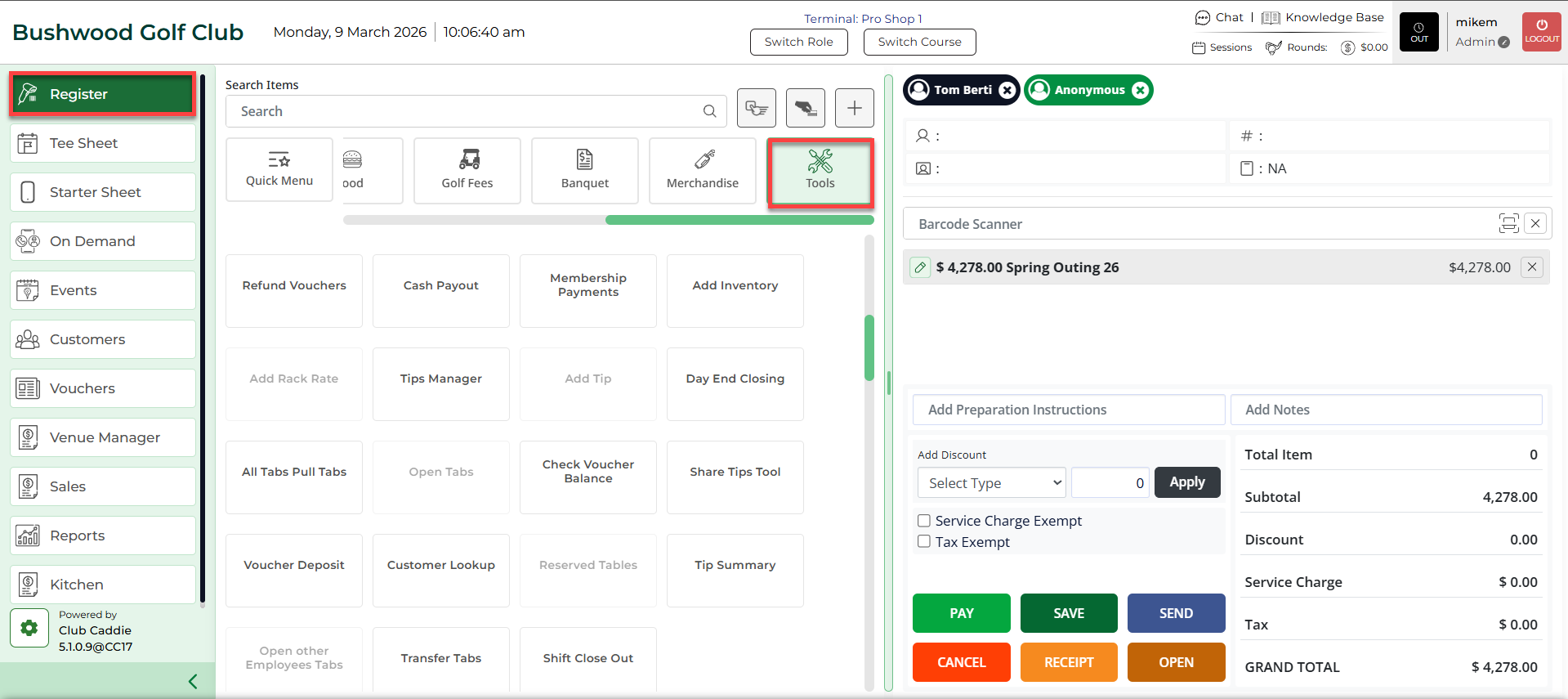Toggle the Tax Exempt checkbox
The height and width of the screenshot is (699, 1568).
point(924,541)
